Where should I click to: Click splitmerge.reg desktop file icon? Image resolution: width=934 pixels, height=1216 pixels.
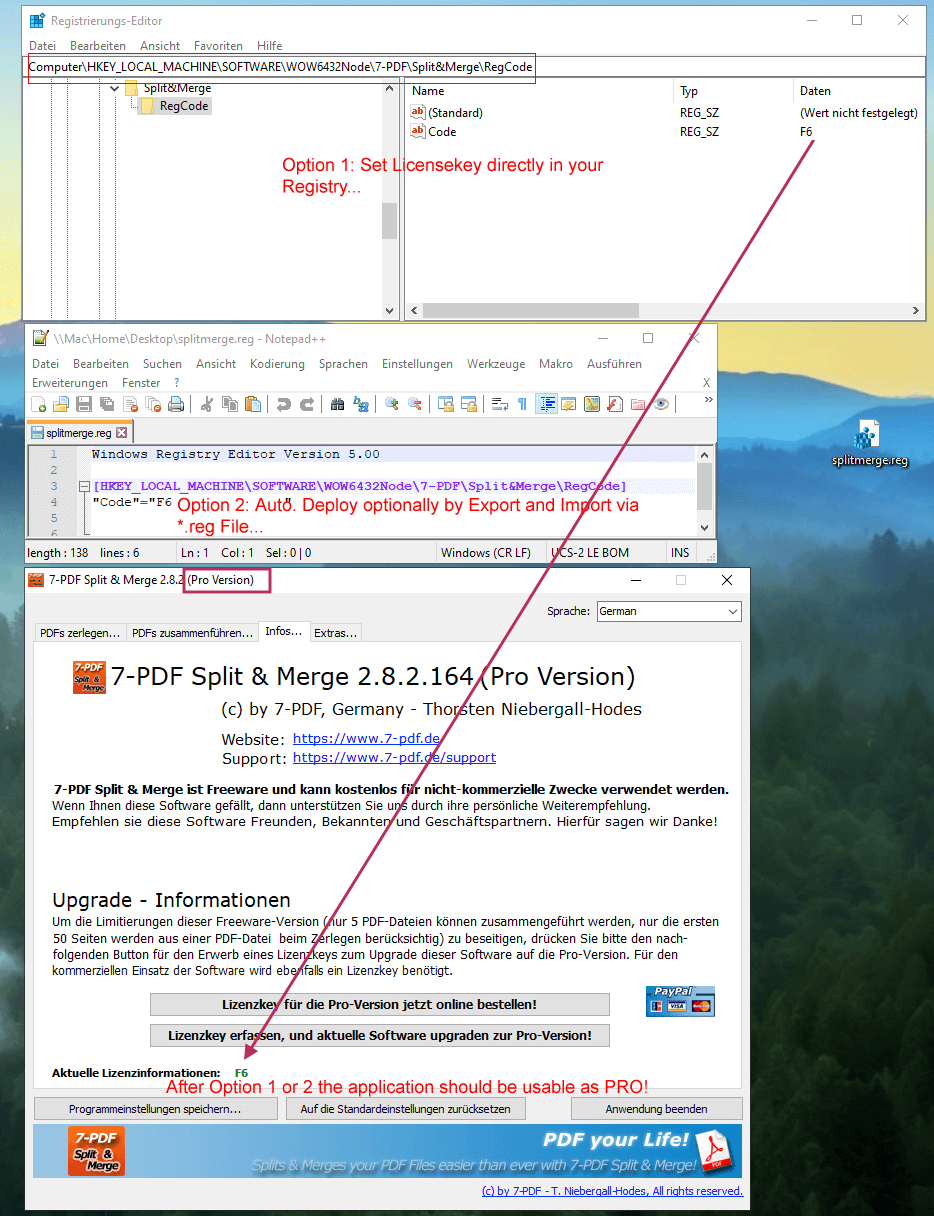[x=869, y=444]
